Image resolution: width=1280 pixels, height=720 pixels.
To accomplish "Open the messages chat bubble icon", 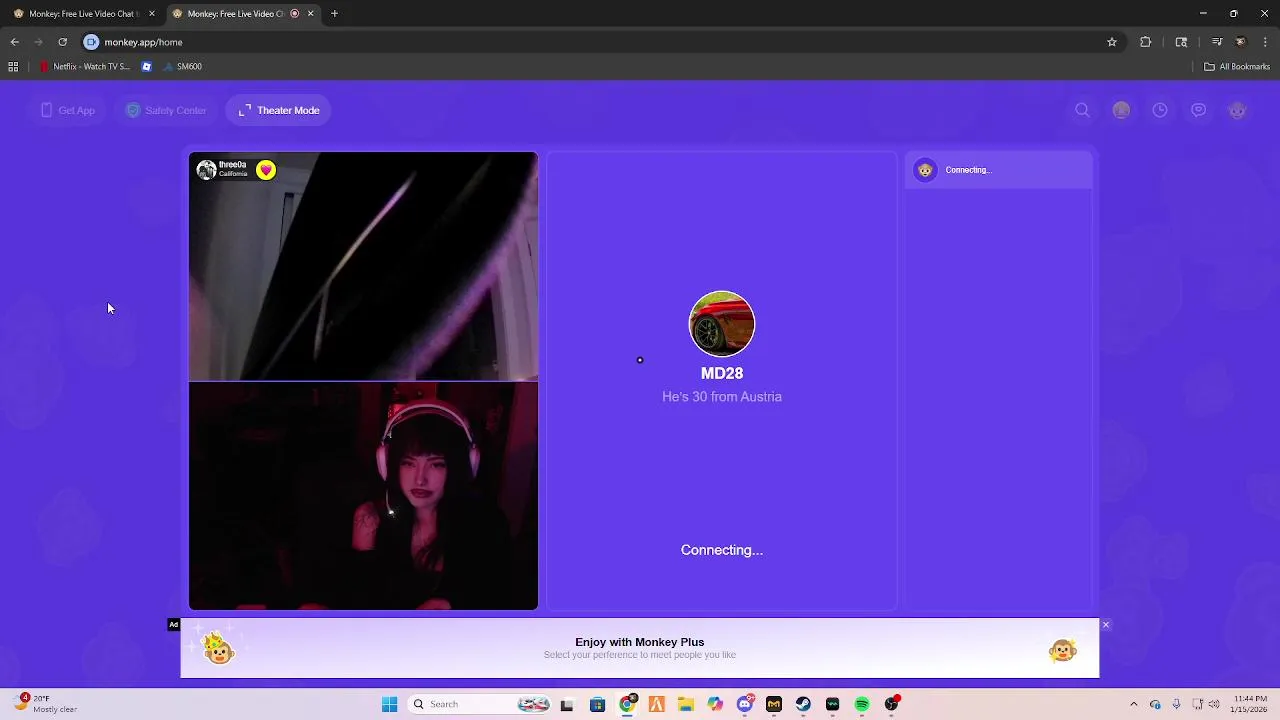I will tap(1199, 110).
